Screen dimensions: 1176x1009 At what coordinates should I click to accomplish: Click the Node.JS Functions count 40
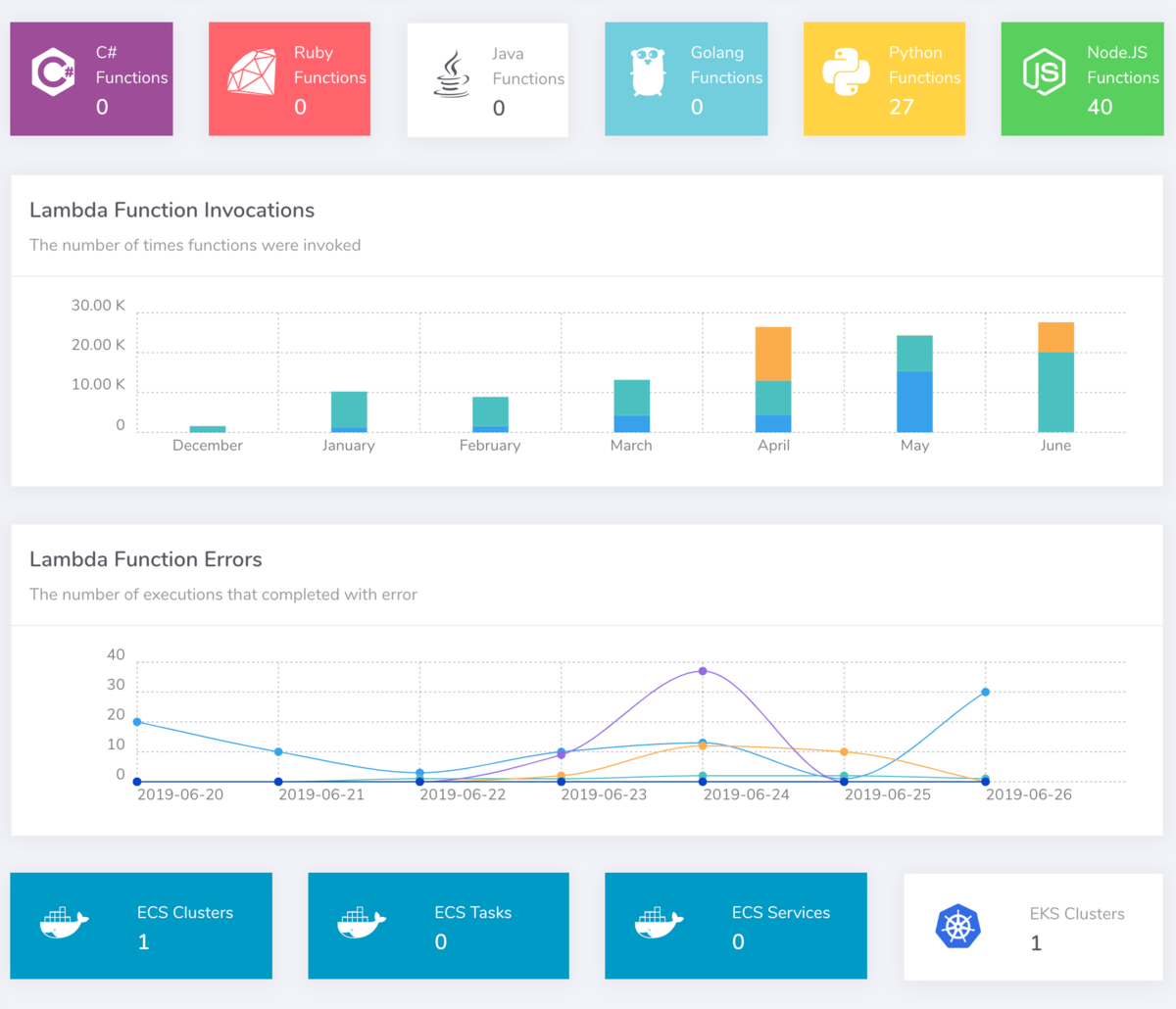pyautogui.click(x=1100, y=107)
